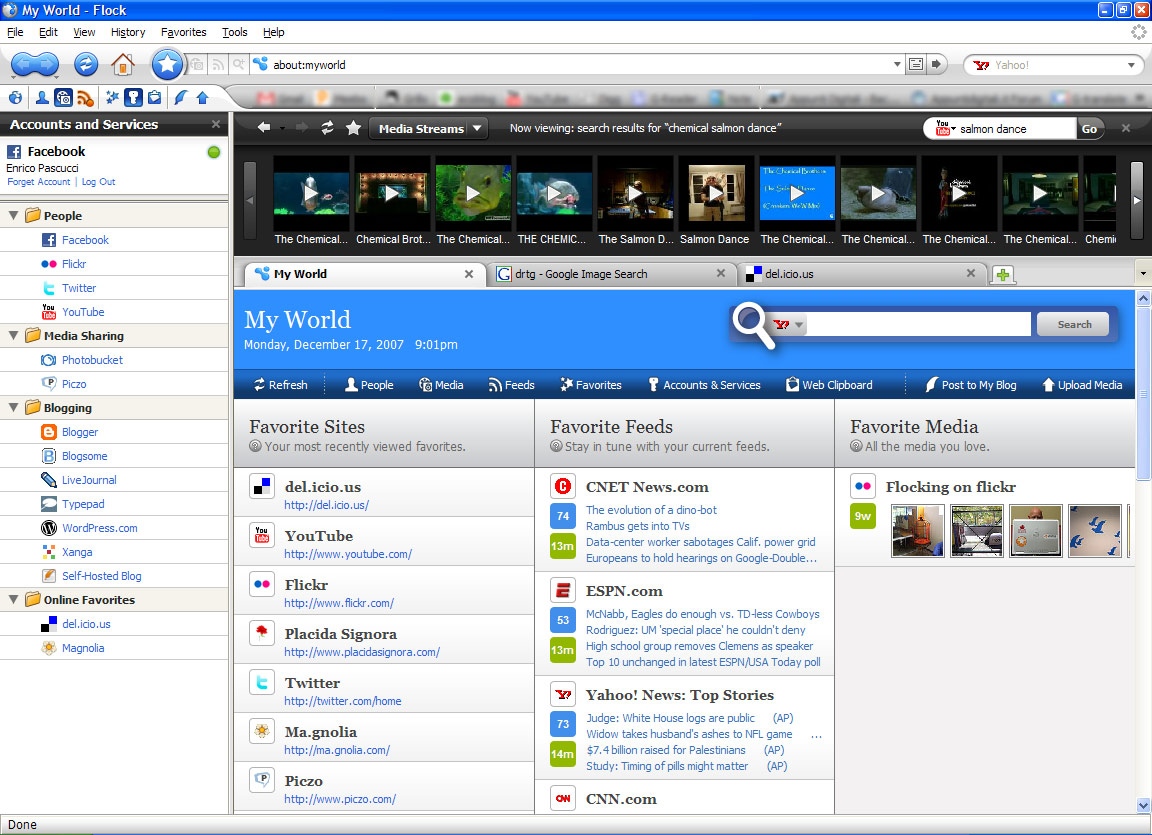
Task: Open a new tab with the green plus
Action: [x=1002, y=275]
